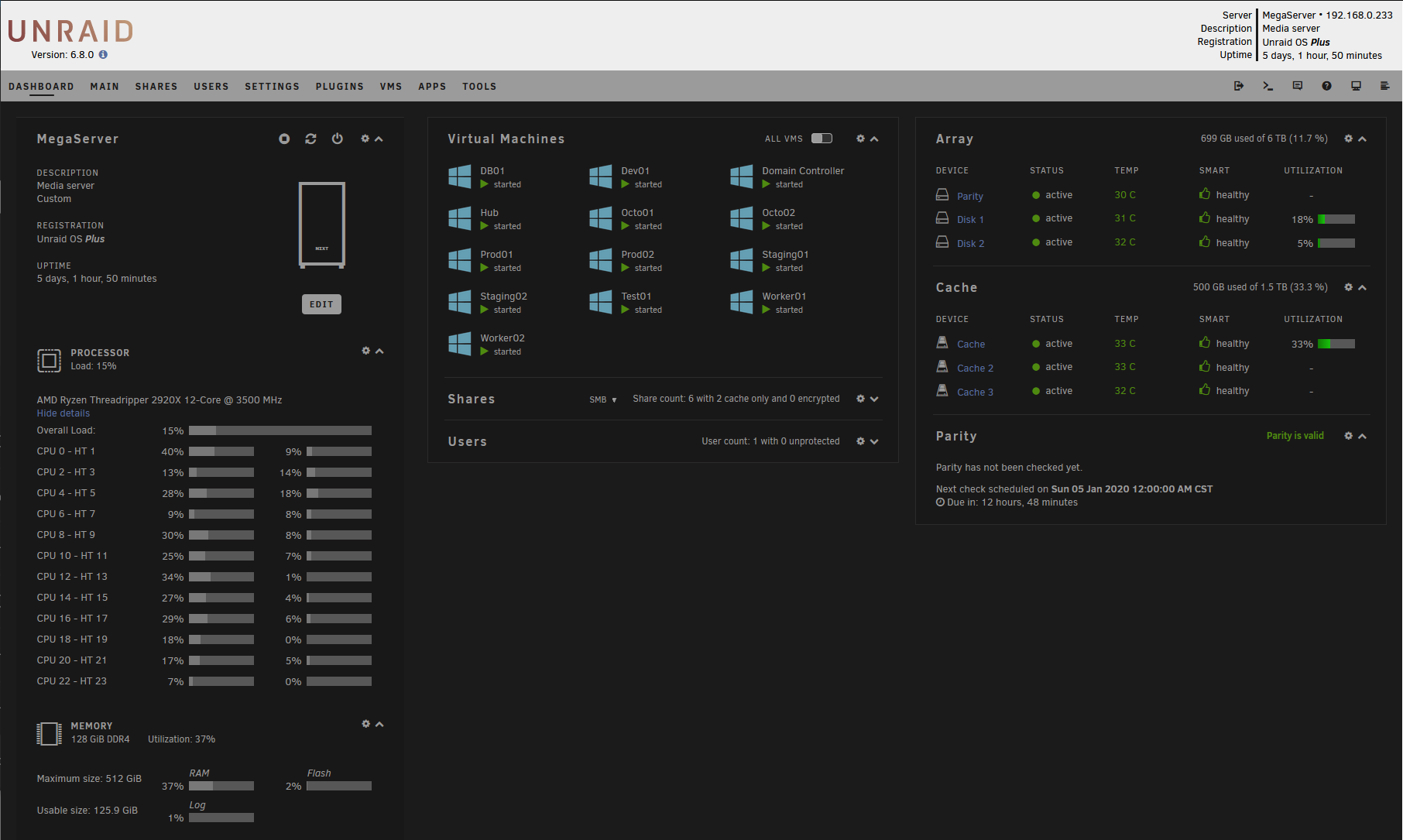Open the web terminal
Screen dimensions: 1403x840
tap(1268, 86)
